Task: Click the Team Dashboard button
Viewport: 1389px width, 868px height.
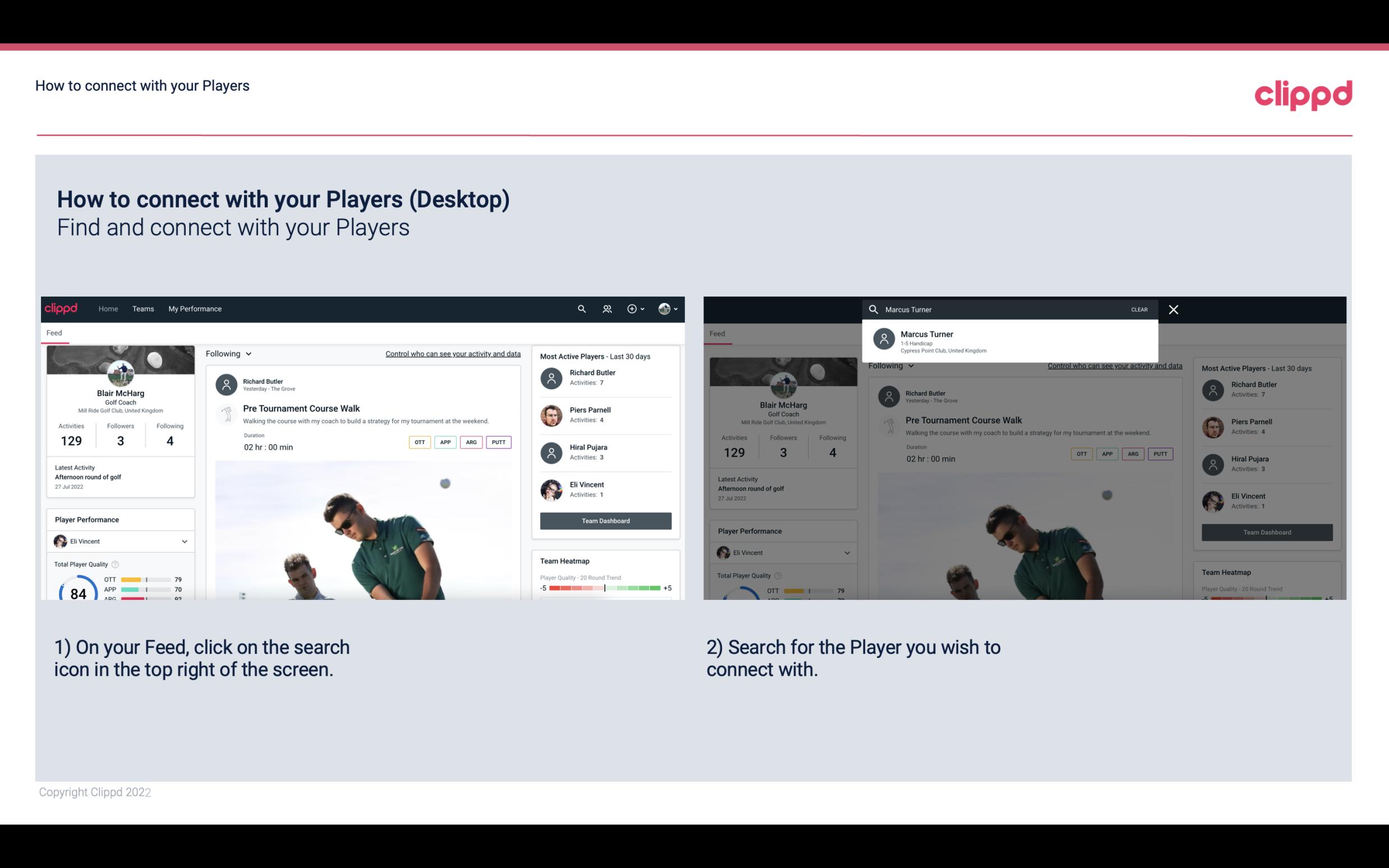Action: (604, 520)
